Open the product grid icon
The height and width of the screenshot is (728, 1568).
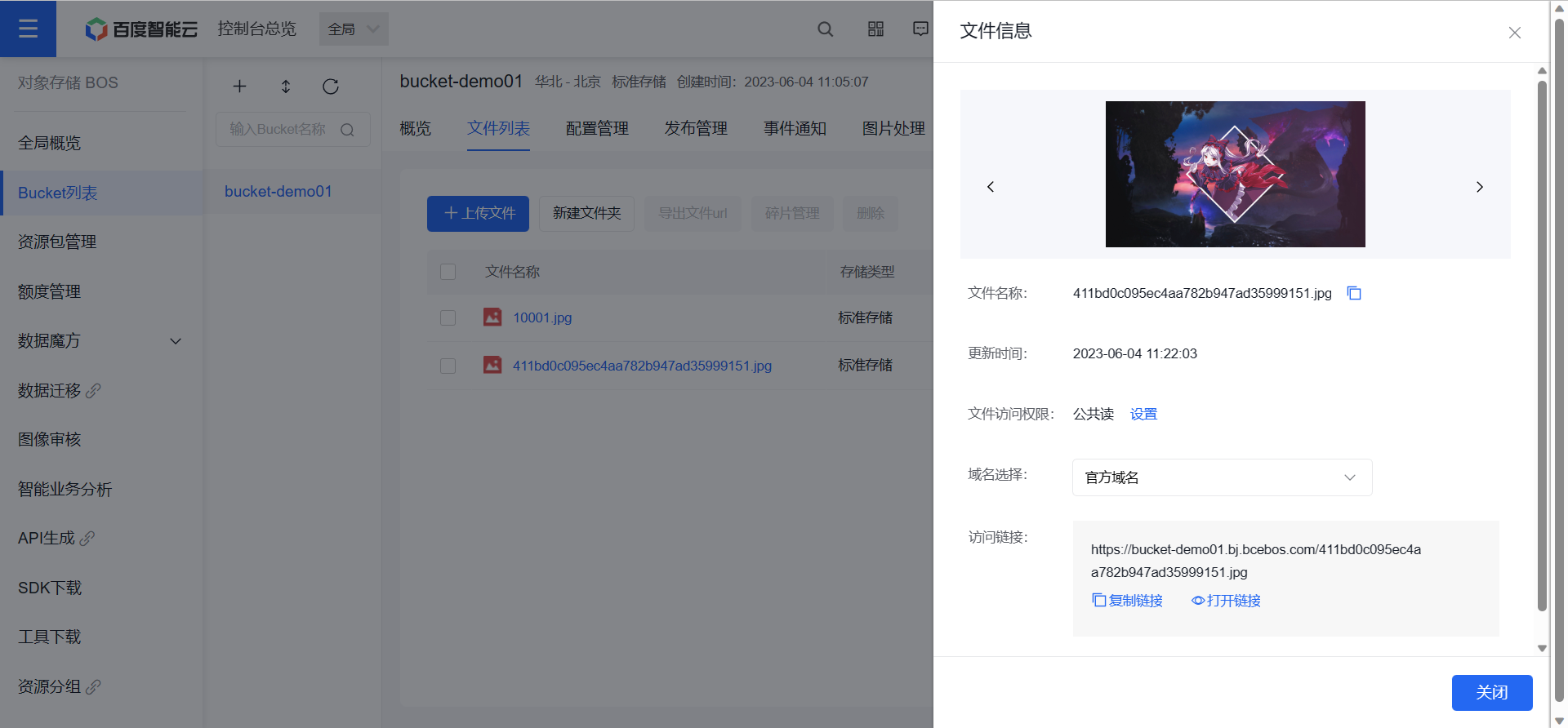pyautogui.click(x=875, y=29)
